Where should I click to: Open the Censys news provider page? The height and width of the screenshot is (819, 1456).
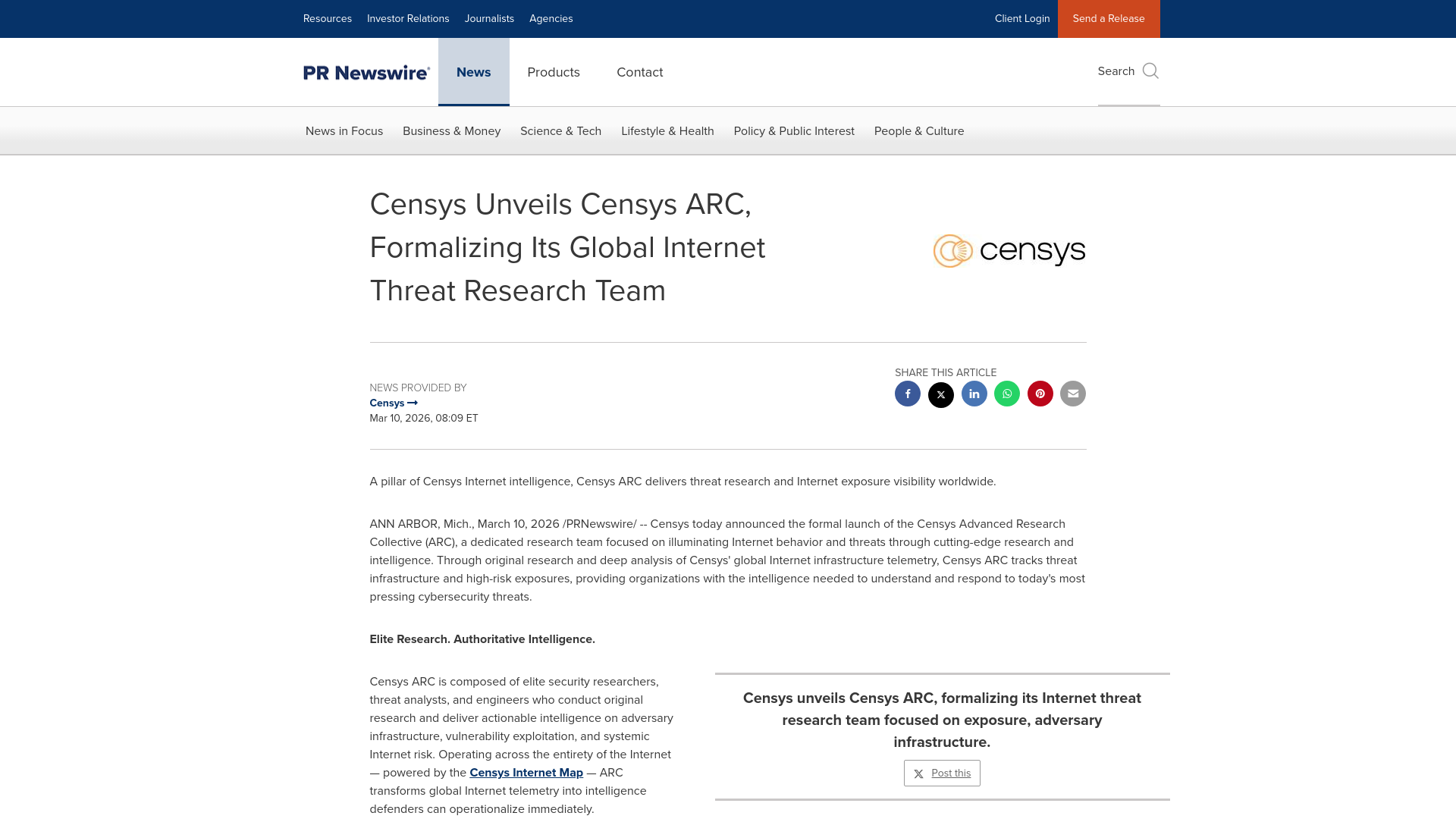[x=393, y=403]
